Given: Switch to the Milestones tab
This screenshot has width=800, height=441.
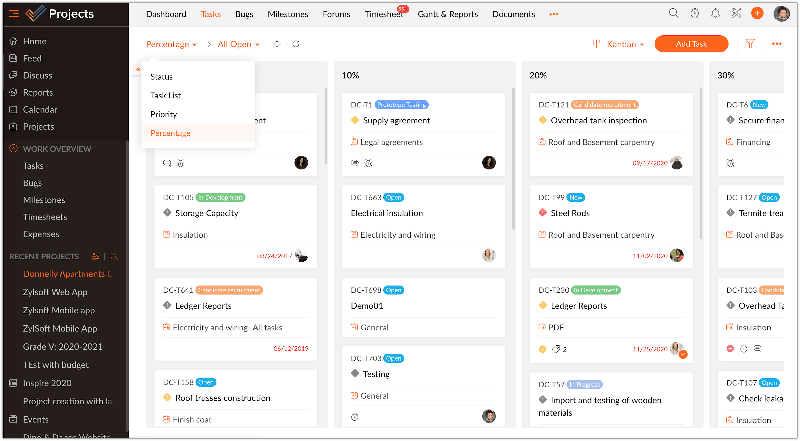Looking at the screenshot, I should (x=286, y=15).
